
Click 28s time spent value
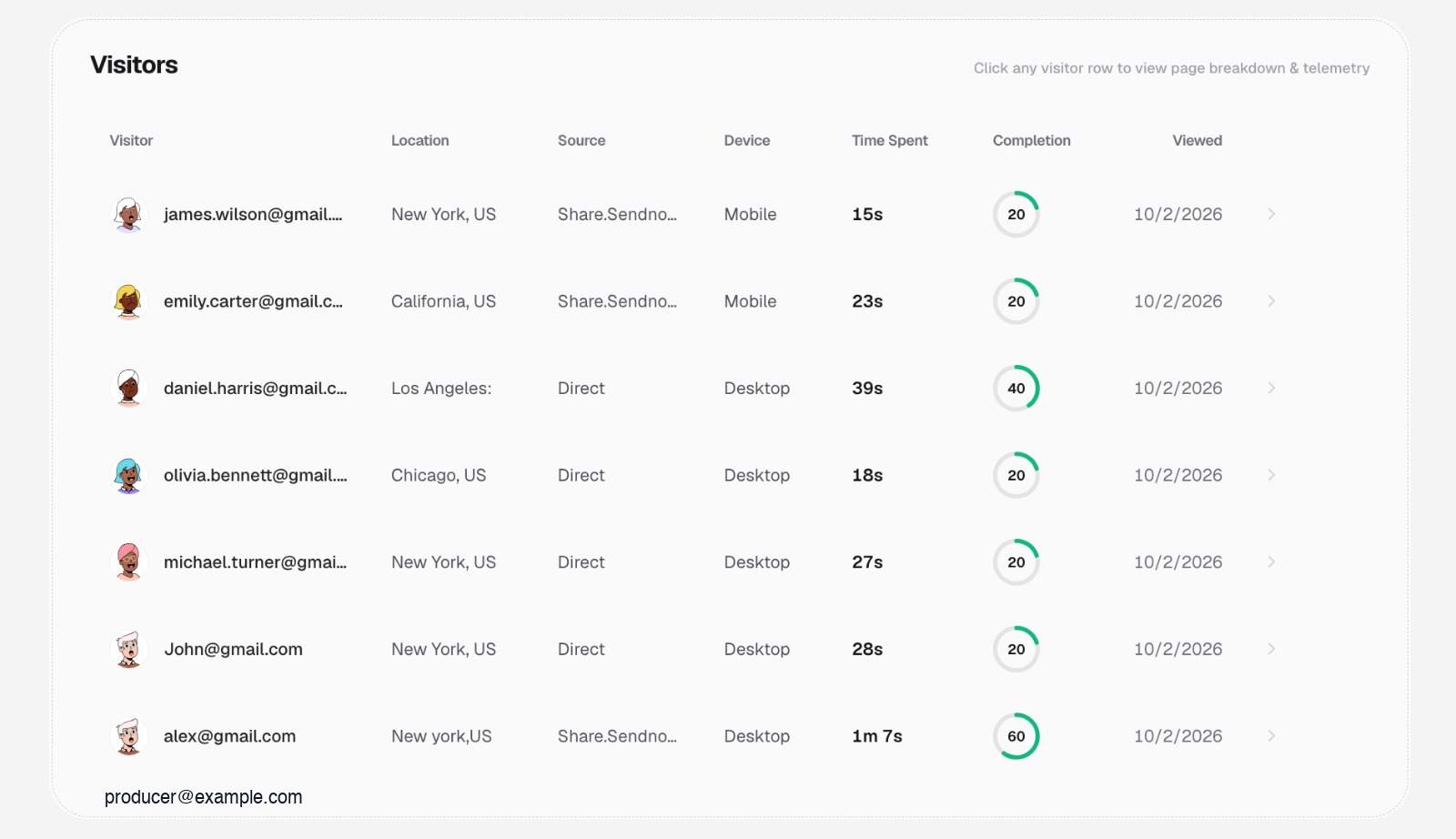tap(867, 650)
